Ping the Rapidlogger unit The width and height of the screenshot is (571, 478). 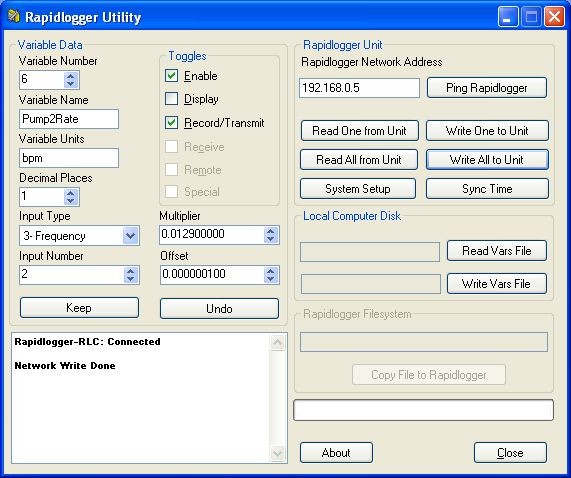[x=487, y=88]
